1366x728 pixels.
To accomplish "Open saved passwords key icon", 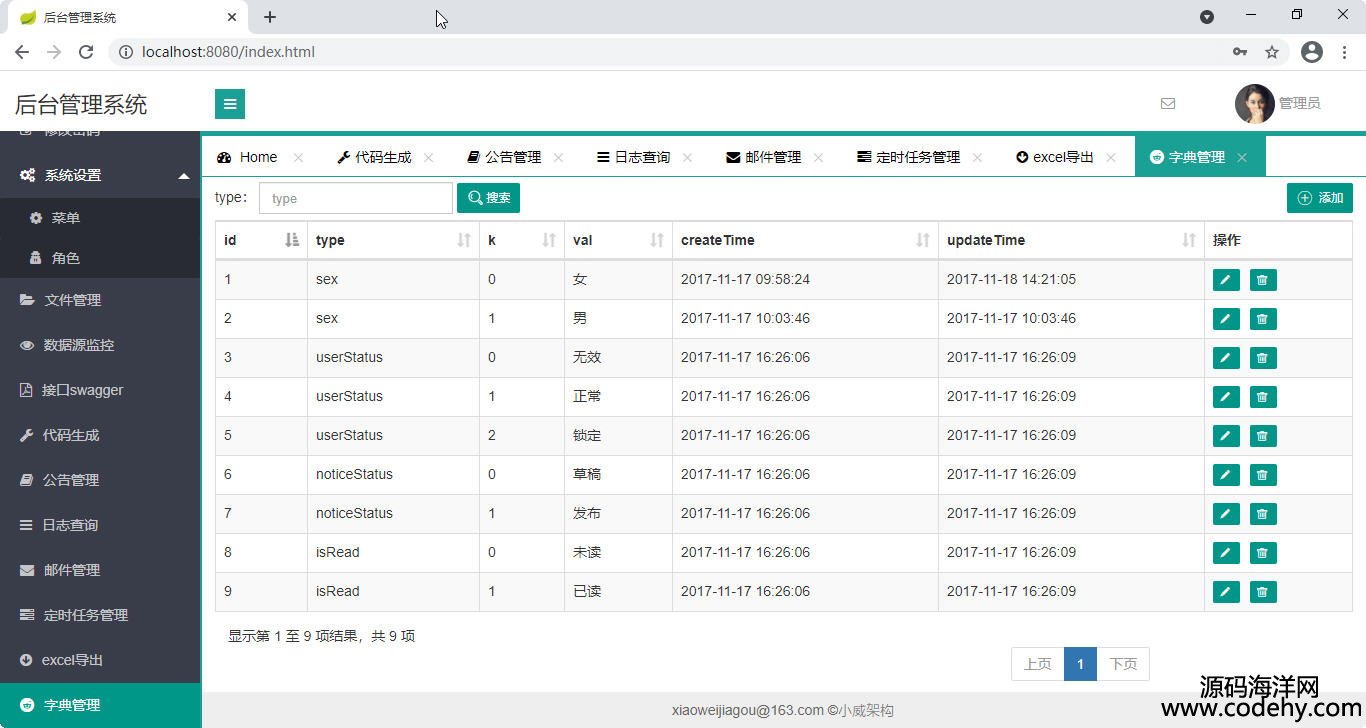I will pyautogui.click(x=1240, y=52).
